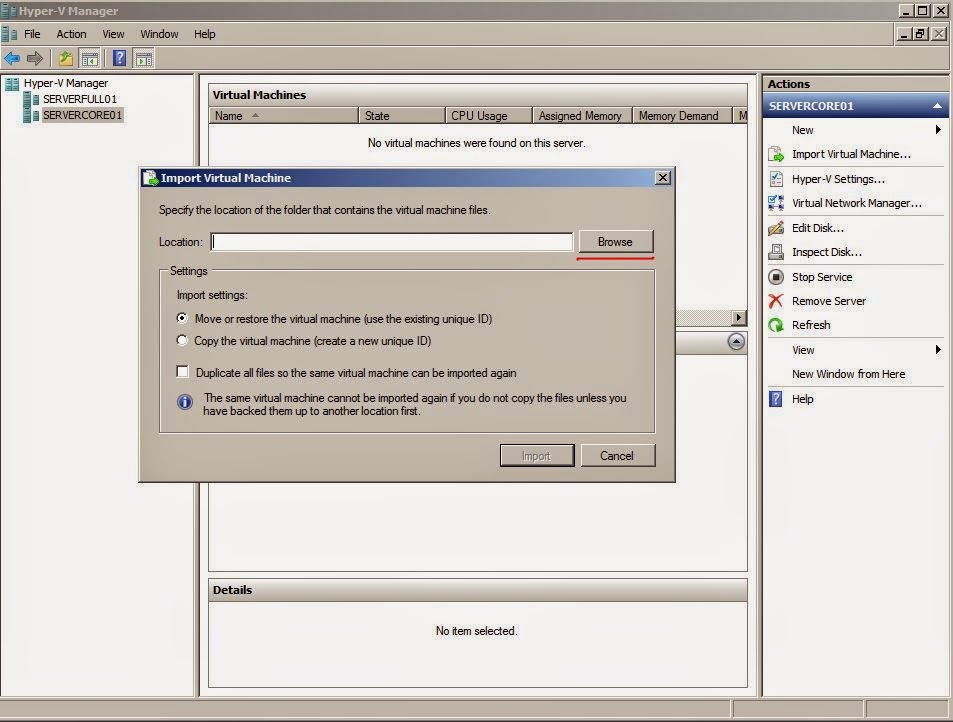Click scroll right arrow of virtual machines list
The image size is (953, 722).
coord(738,317)
